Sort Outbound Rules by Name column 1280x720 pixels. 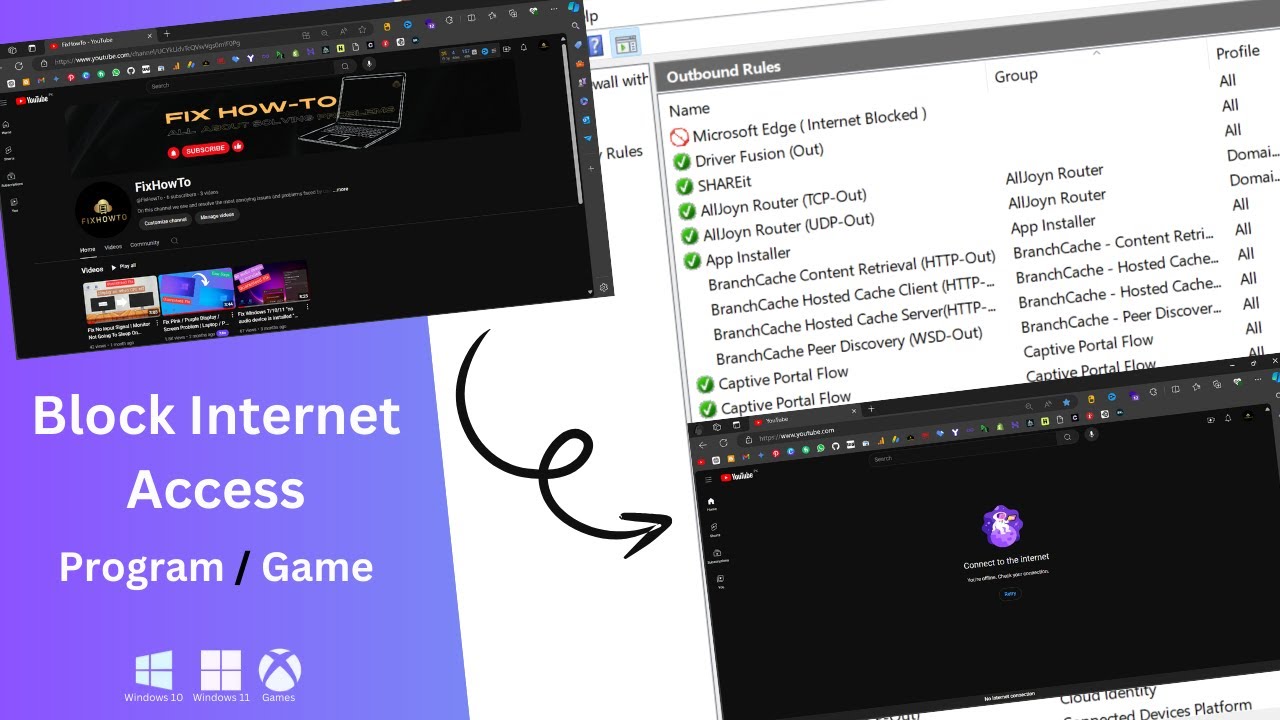point(689,109)
